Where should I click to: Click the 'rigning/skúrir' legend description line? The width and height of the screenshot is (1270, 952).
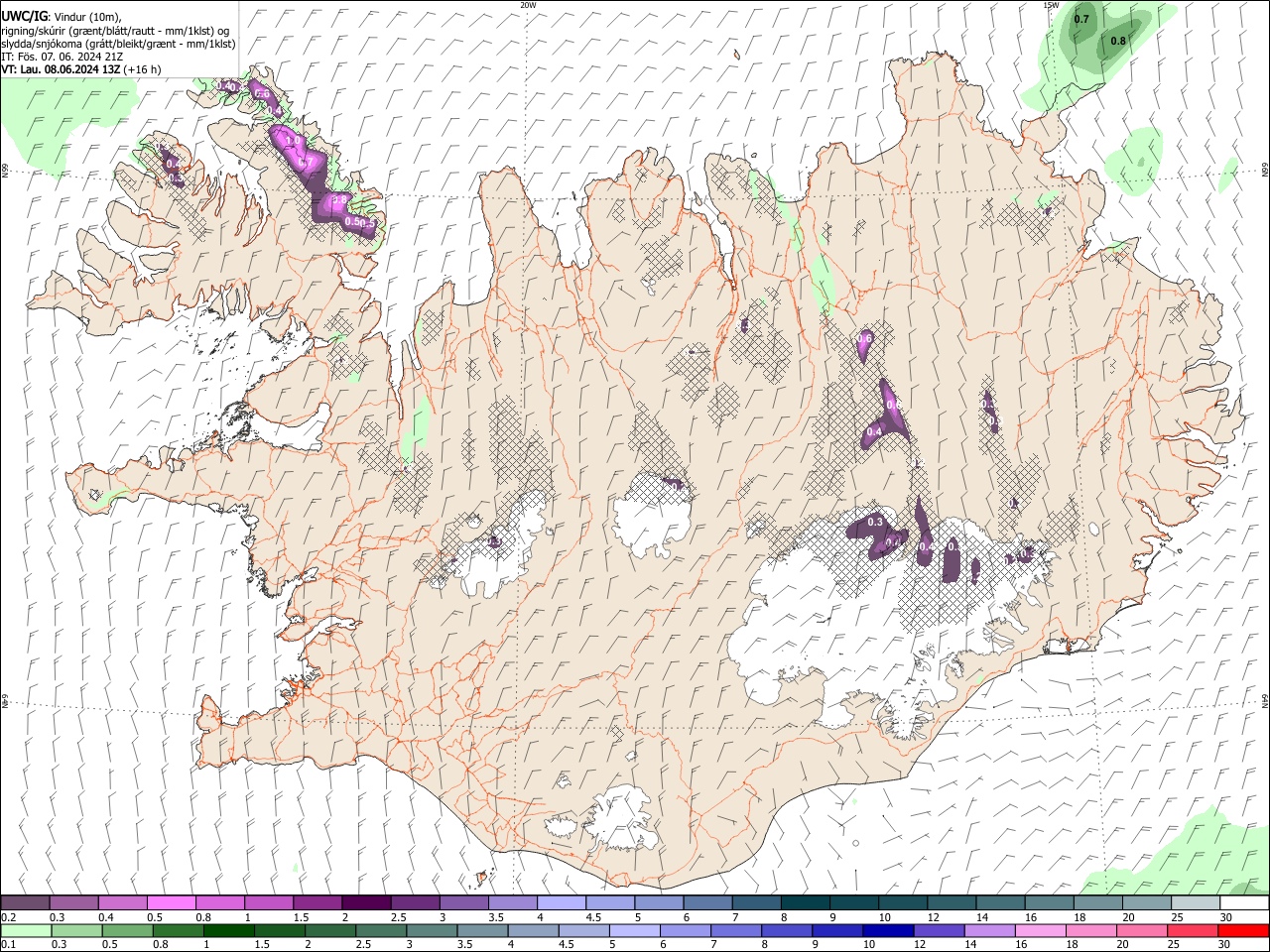point(115,31)
